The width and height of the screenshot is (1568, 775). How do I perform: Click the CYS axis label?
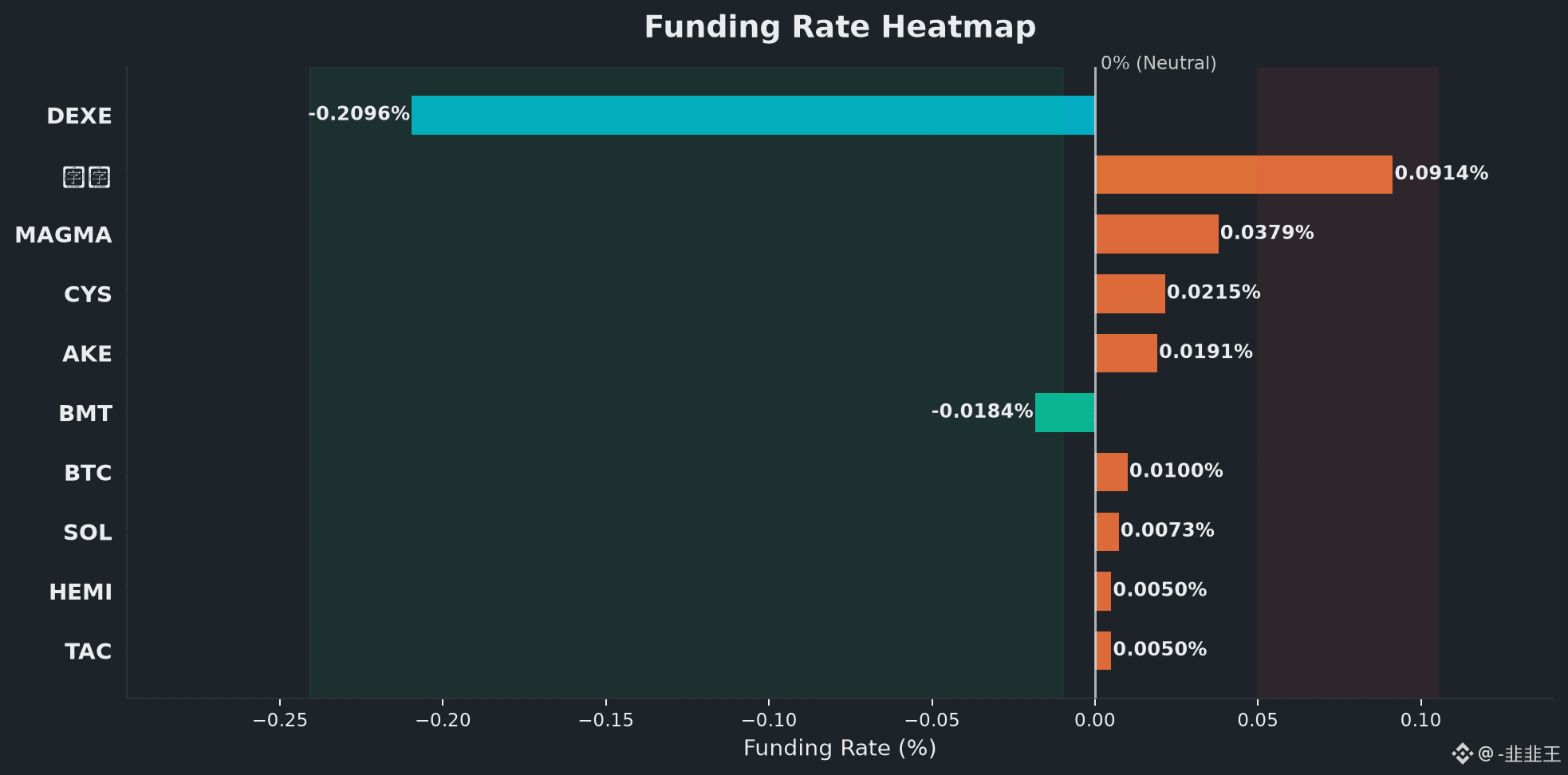(88, 295)
